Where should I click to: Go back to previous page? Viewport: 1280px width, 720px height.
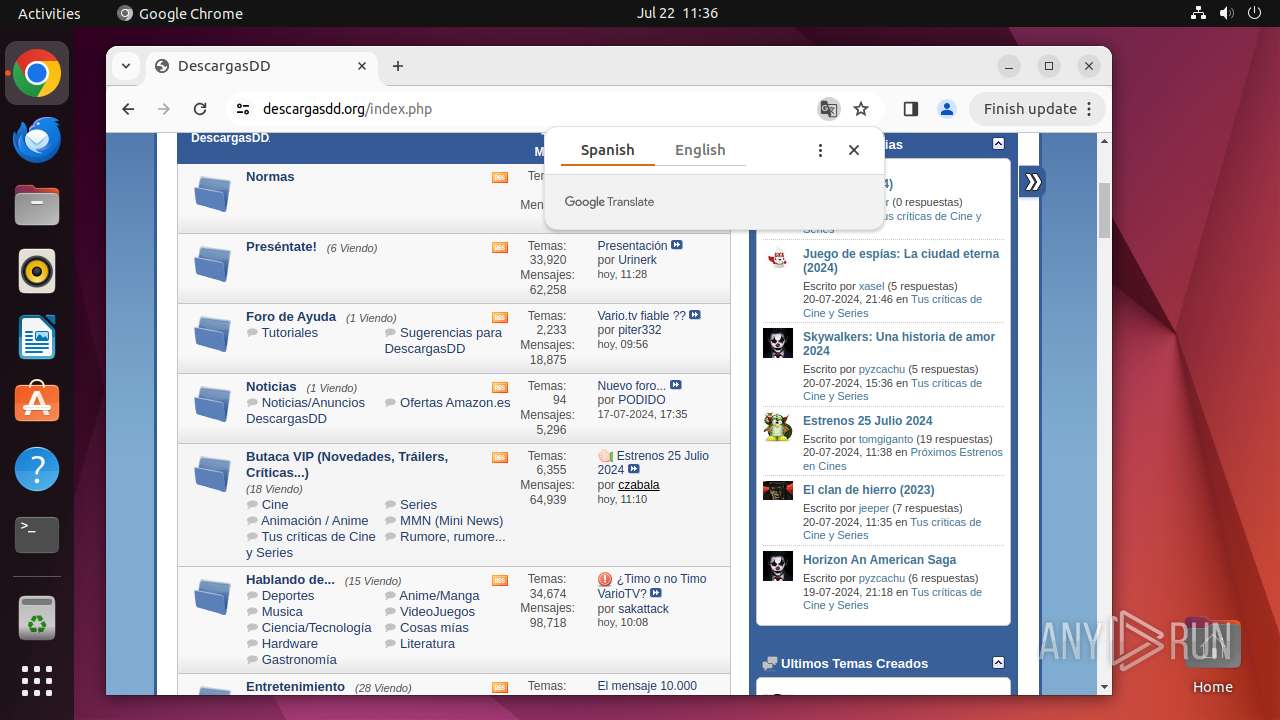pos(128,109)
